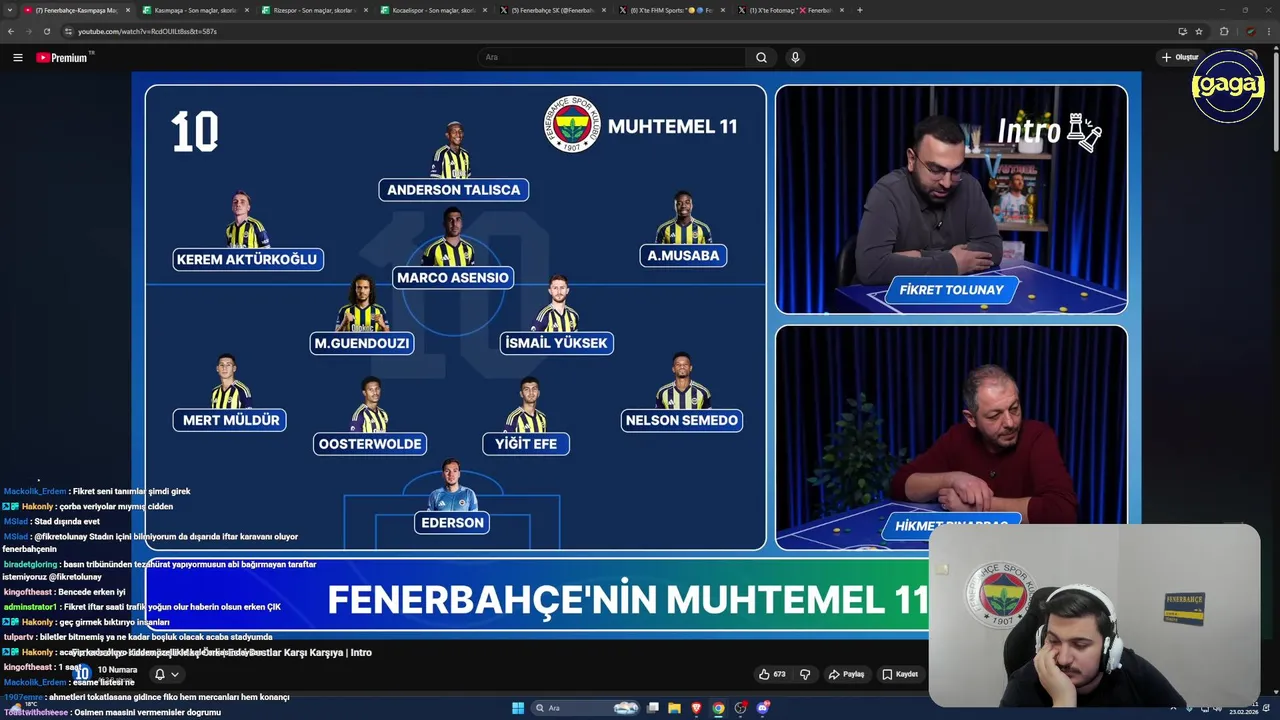1280x720 pixels.
Task: Save the video with Kaydet button
Action: (x=900, y=674)
